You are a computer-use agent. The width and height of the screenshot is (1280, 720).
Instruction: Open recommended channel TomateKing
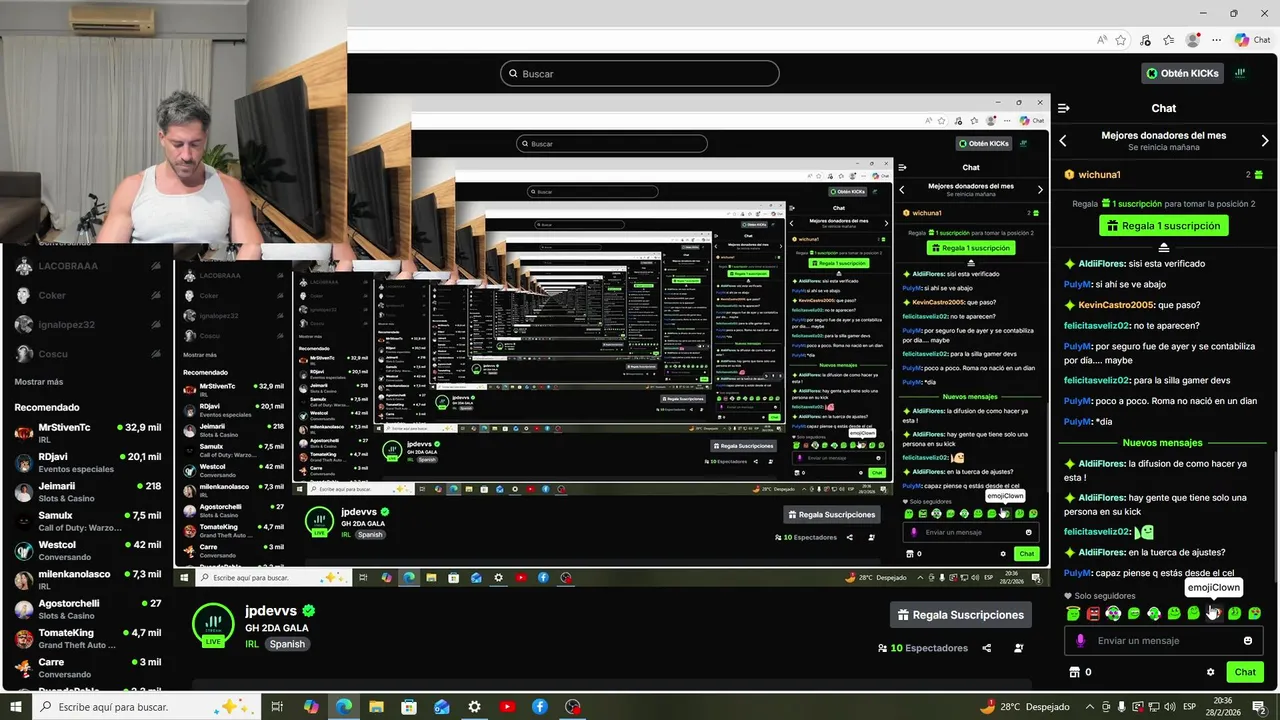pyautogui.click(x=88, y=638)
